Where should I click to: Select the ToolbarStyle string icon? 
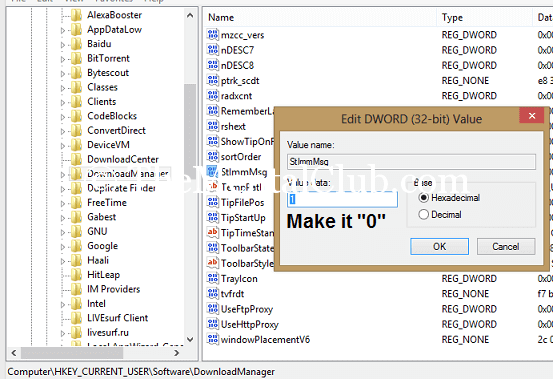[x=213, y=263]
